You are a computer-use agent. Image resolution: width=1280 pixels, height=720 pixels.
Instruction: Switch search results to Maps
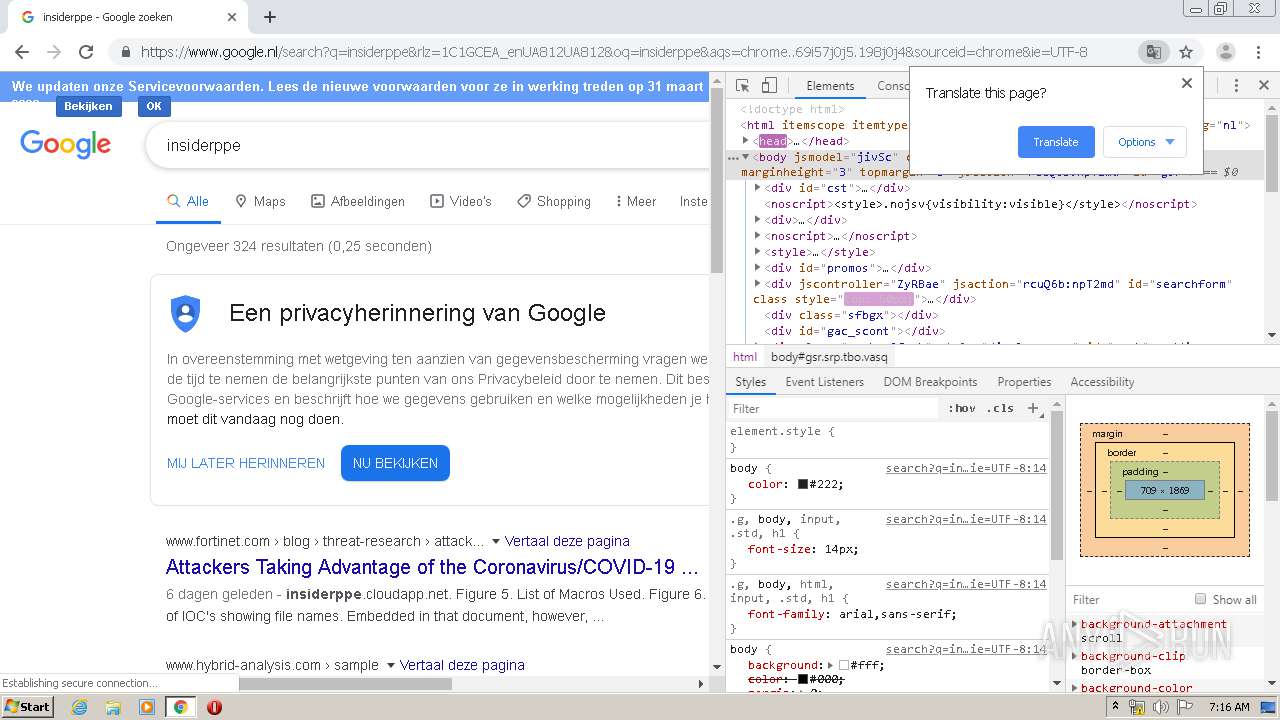click(260, 201)
